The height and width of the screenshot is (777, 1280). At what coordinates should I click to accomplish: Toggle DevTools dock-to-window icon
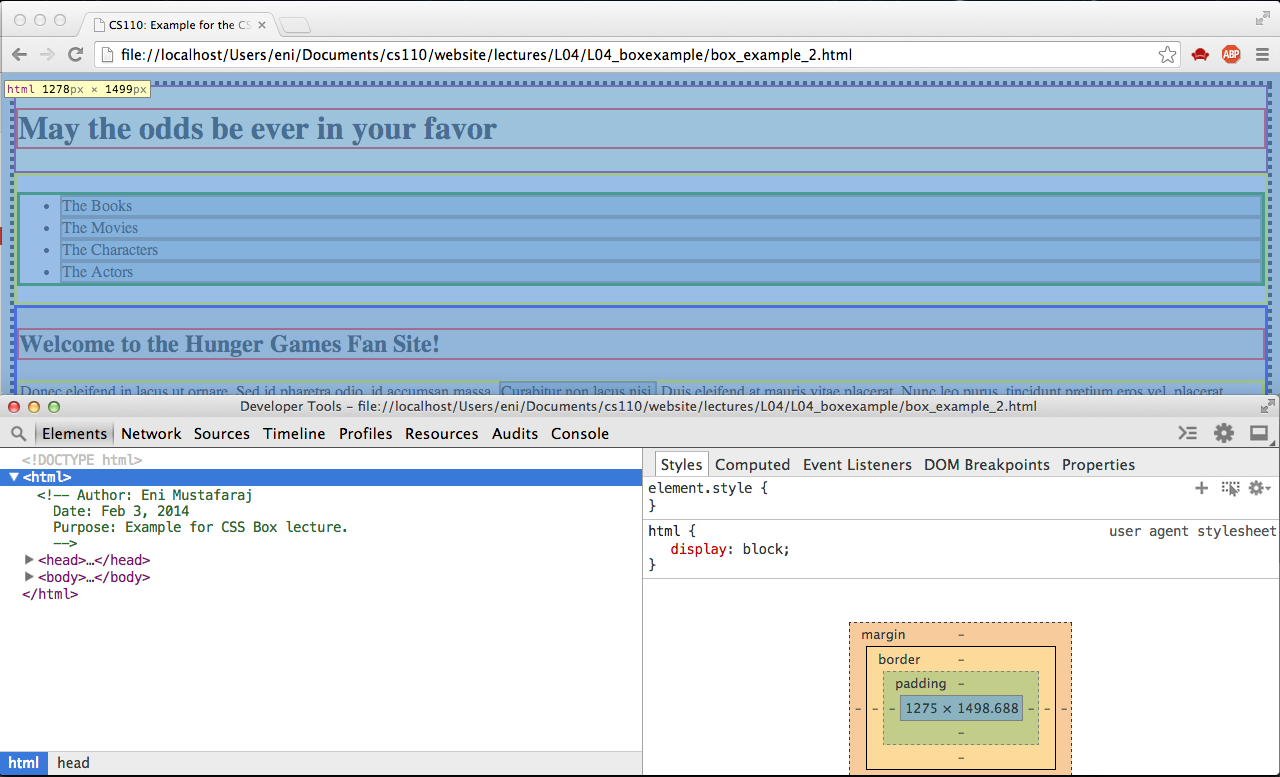click(x=1259, y=433)
